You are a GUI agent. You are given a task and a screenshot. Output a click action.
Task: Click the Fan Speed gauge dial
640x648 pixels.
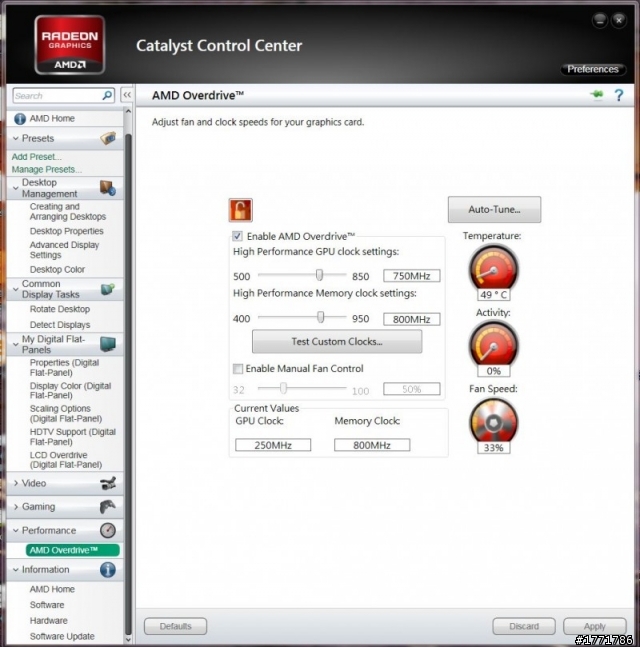pos(493,422)
